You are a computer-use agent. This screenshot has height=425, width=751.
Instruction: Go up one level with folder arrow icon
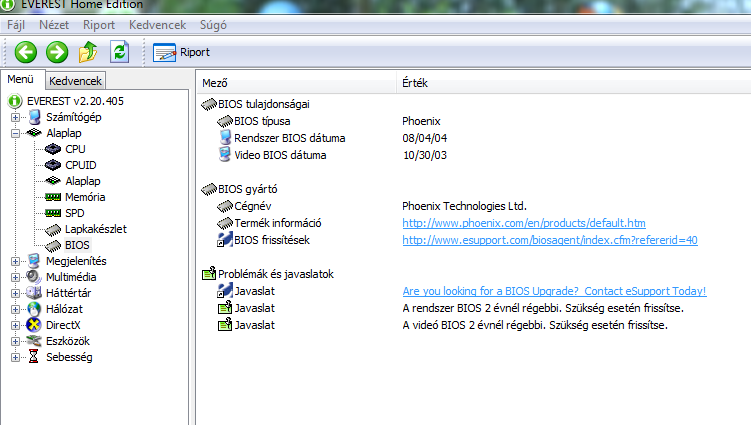(88, 52)
